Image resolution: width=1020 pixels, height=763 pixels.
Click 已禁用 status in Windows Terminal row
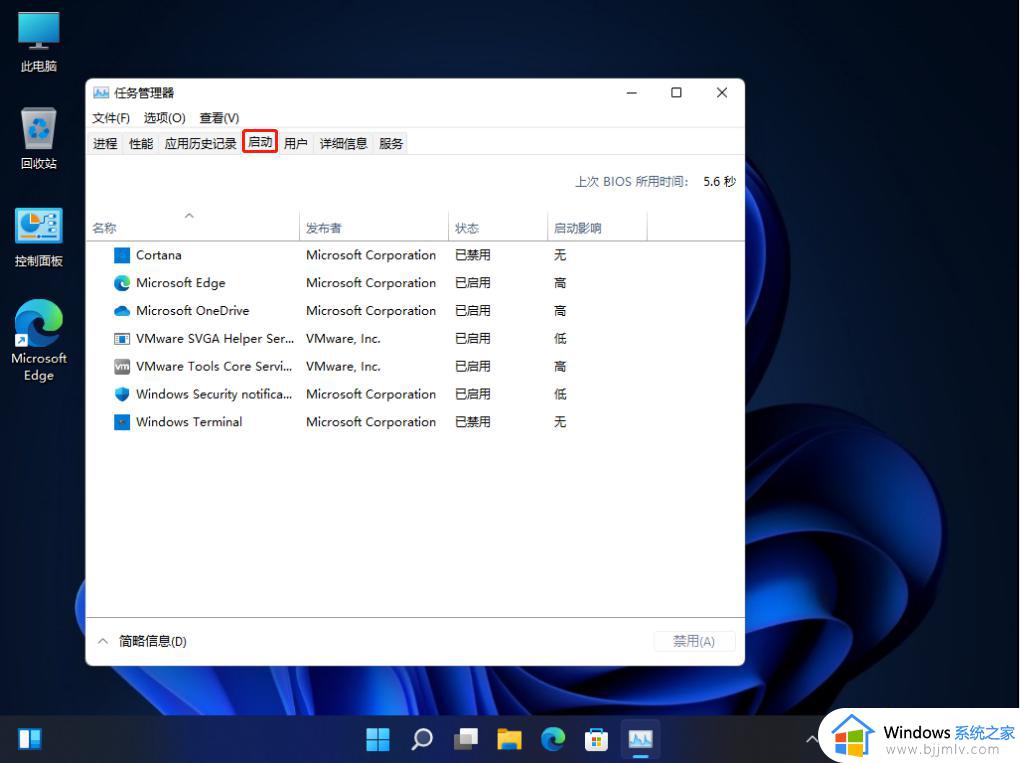coord(473,422)
